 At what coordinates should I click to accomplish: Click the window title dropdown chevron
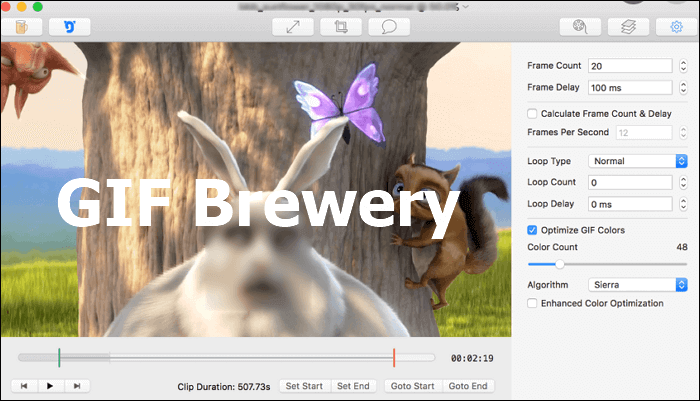466,6
